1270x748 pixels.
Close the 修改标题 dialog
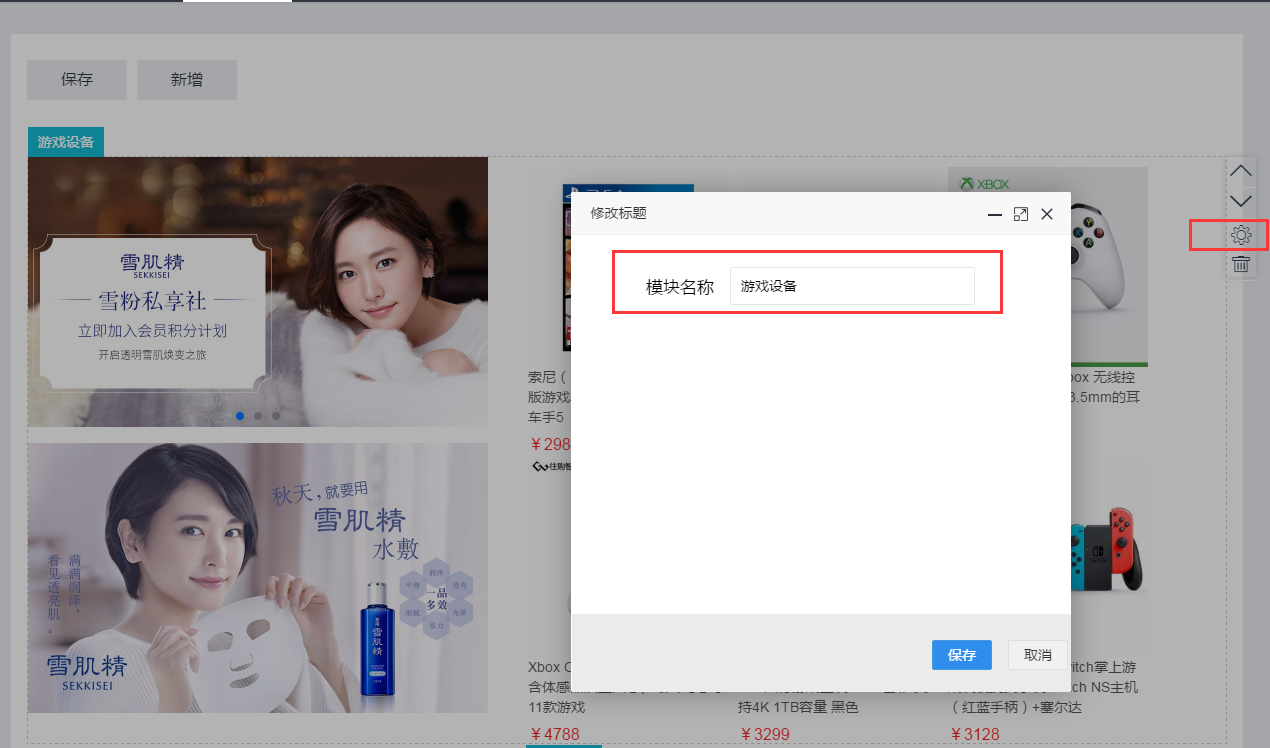pos(1047,214)
